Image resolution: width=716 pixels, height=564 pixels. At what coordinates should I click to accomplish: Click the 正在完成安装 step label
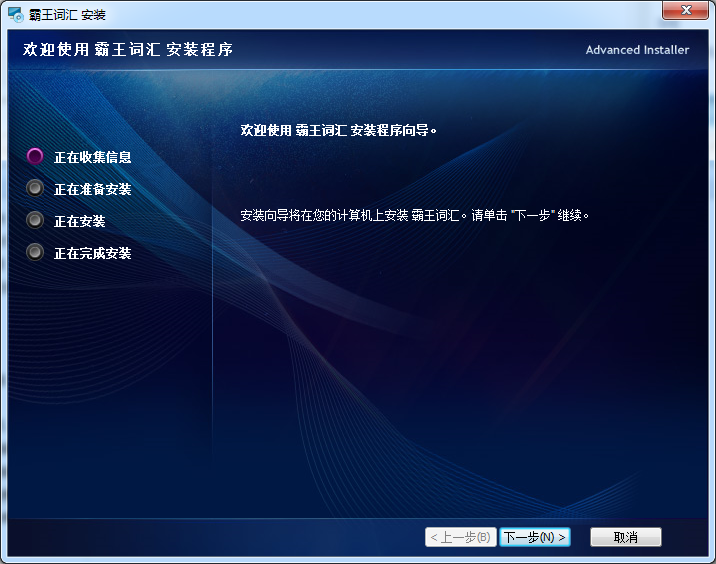93,253
